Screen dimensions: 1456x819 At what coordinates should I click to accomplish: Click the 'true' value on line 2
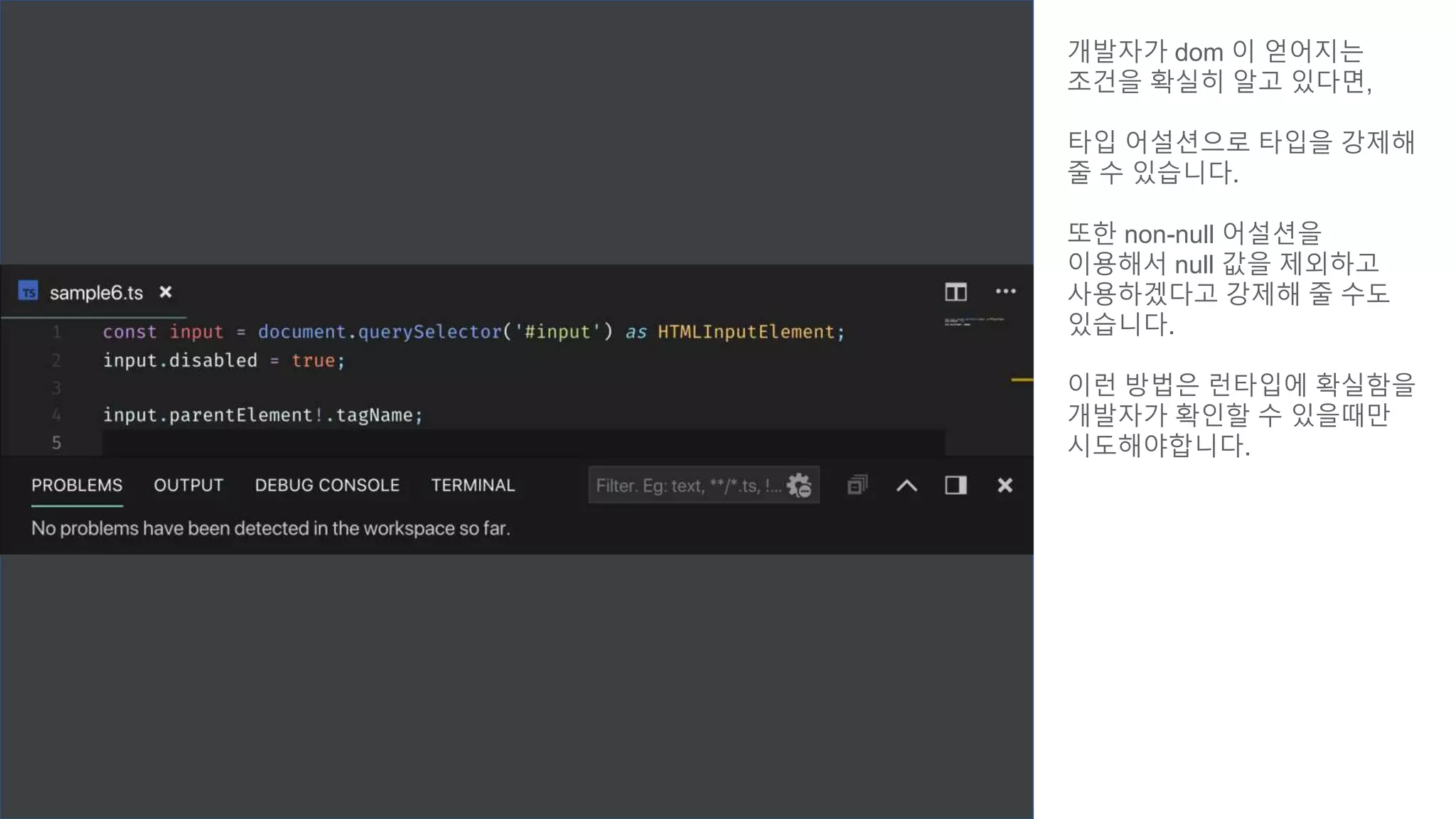[313, 360]
